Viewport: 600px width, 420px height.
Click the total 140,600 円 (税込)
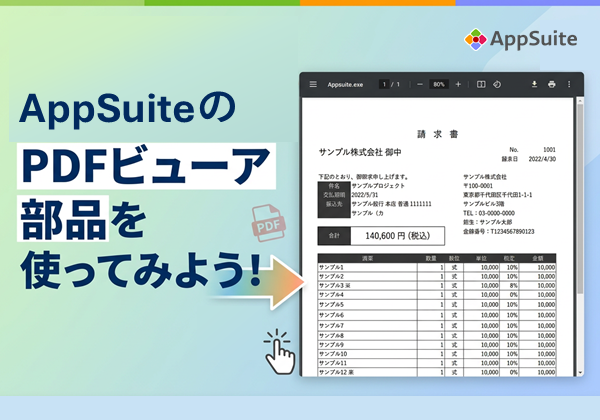point(398,236)
